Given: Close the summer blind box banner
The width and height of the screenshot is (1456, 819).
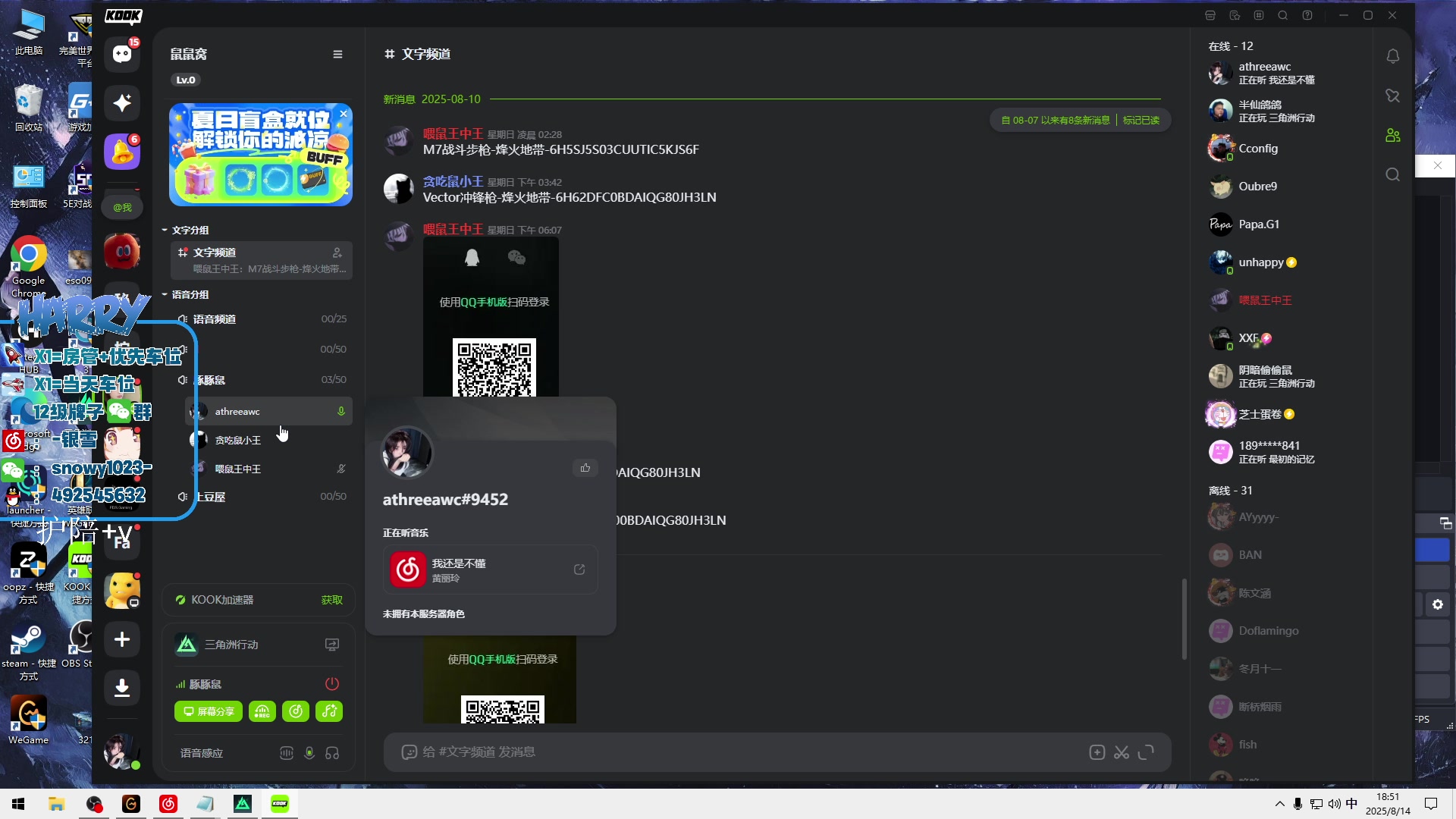Looking at the screenshot, I should coord(344,114).
